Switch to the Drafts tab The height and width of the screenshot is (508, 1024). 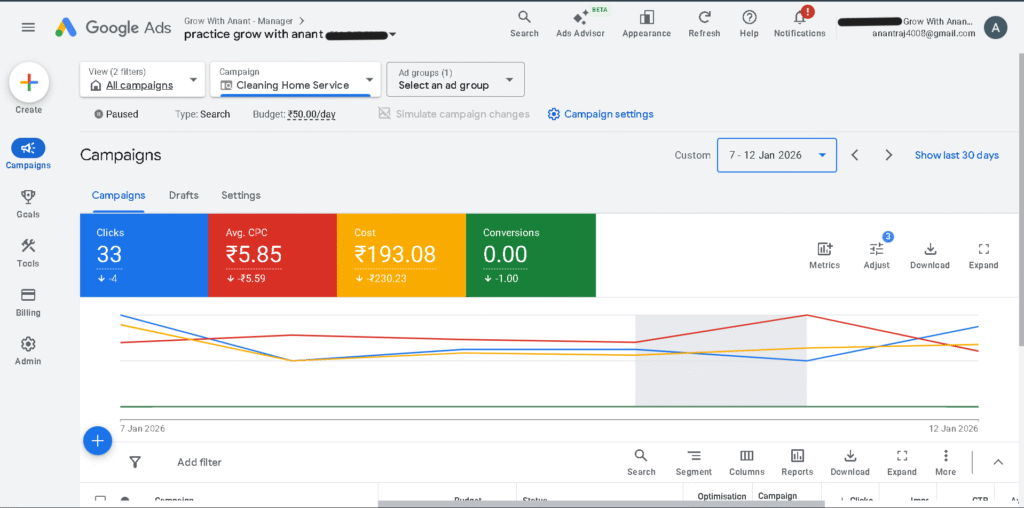(183, 195)
